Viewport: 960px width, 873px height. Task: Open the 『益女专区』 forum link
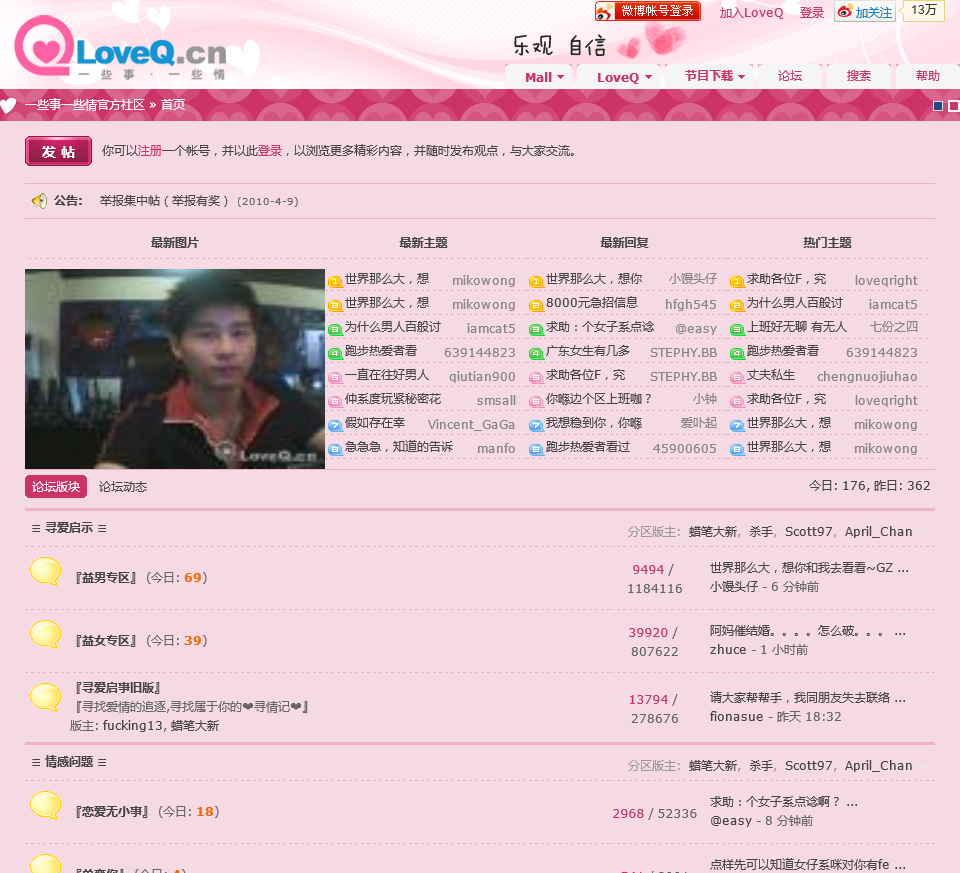[x=106, y=640]
